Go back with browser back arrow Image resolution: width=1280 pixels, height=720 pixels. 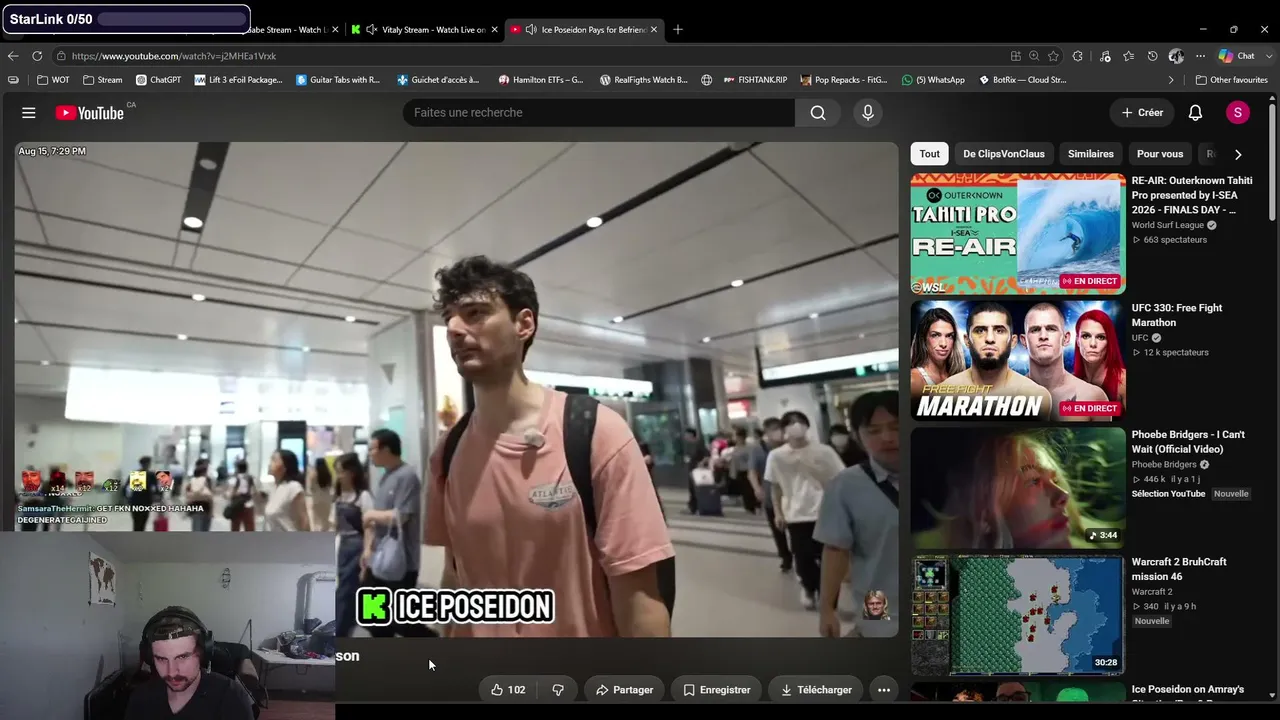13,56
